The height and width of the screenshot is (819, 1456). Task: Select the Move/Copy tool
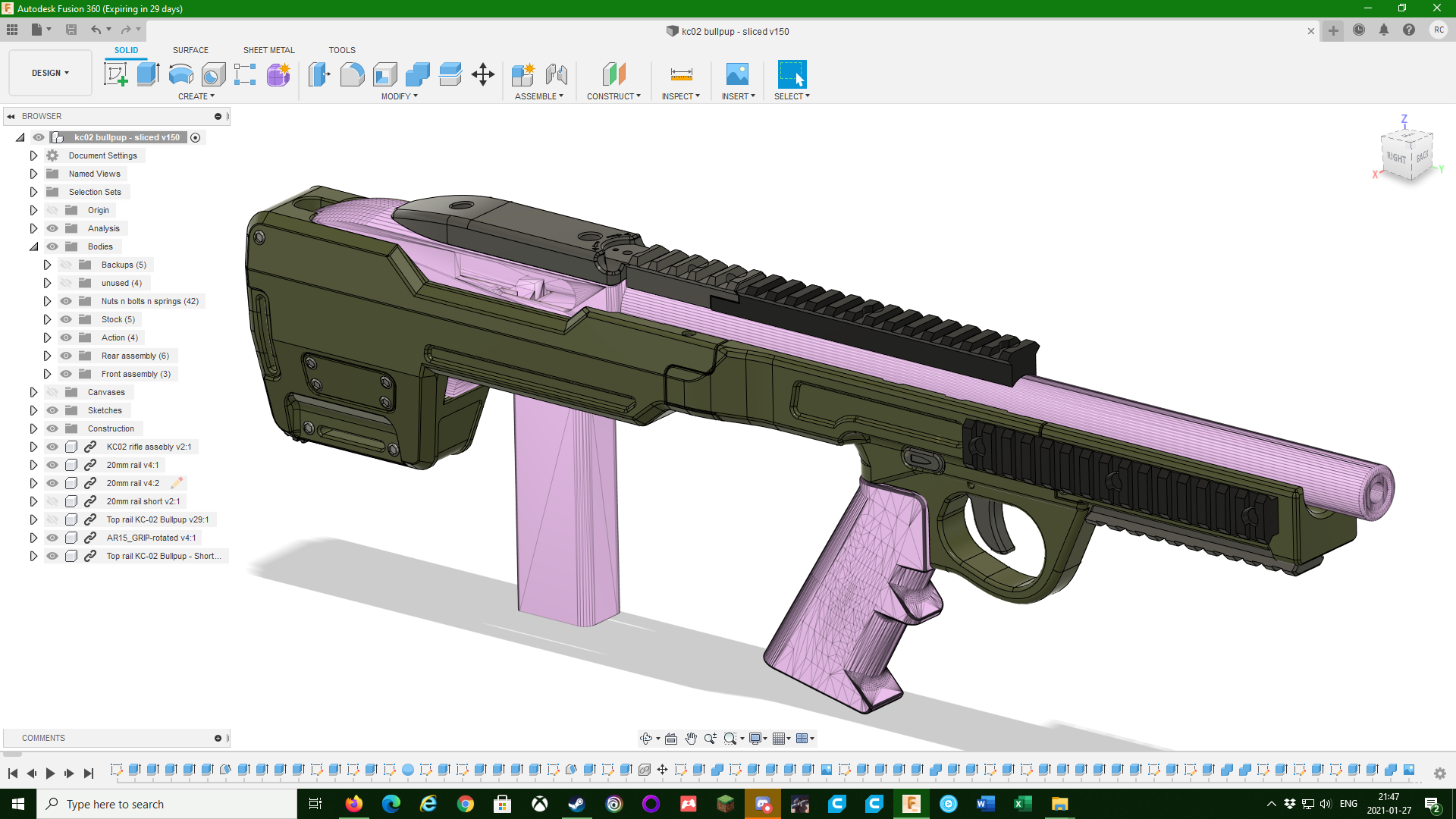click(x=483, y=74)
